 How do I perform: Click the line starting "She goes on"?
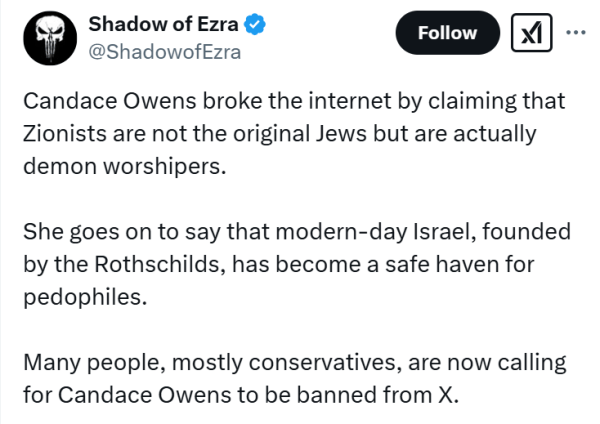coord(297,232)
